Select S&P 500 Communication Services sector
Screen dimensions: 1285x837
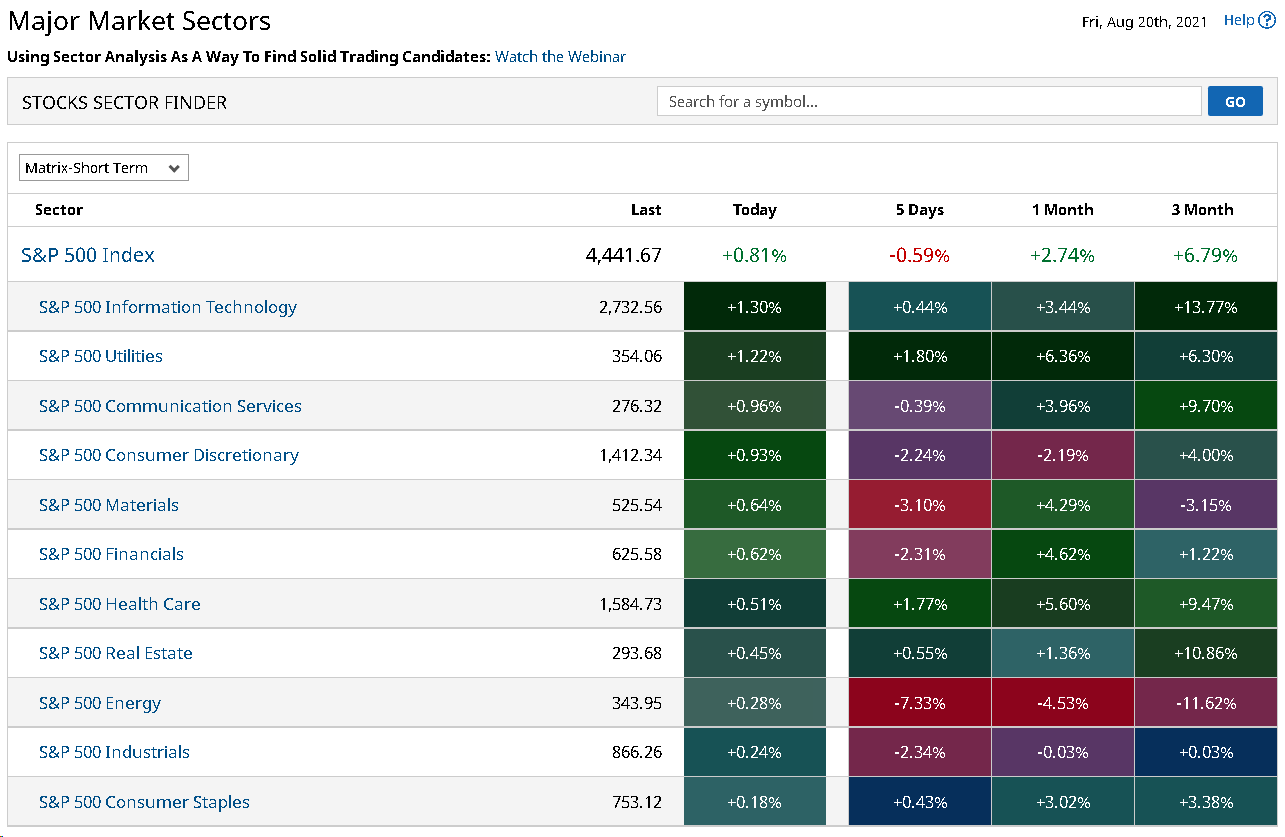click(x=170, y=406)
